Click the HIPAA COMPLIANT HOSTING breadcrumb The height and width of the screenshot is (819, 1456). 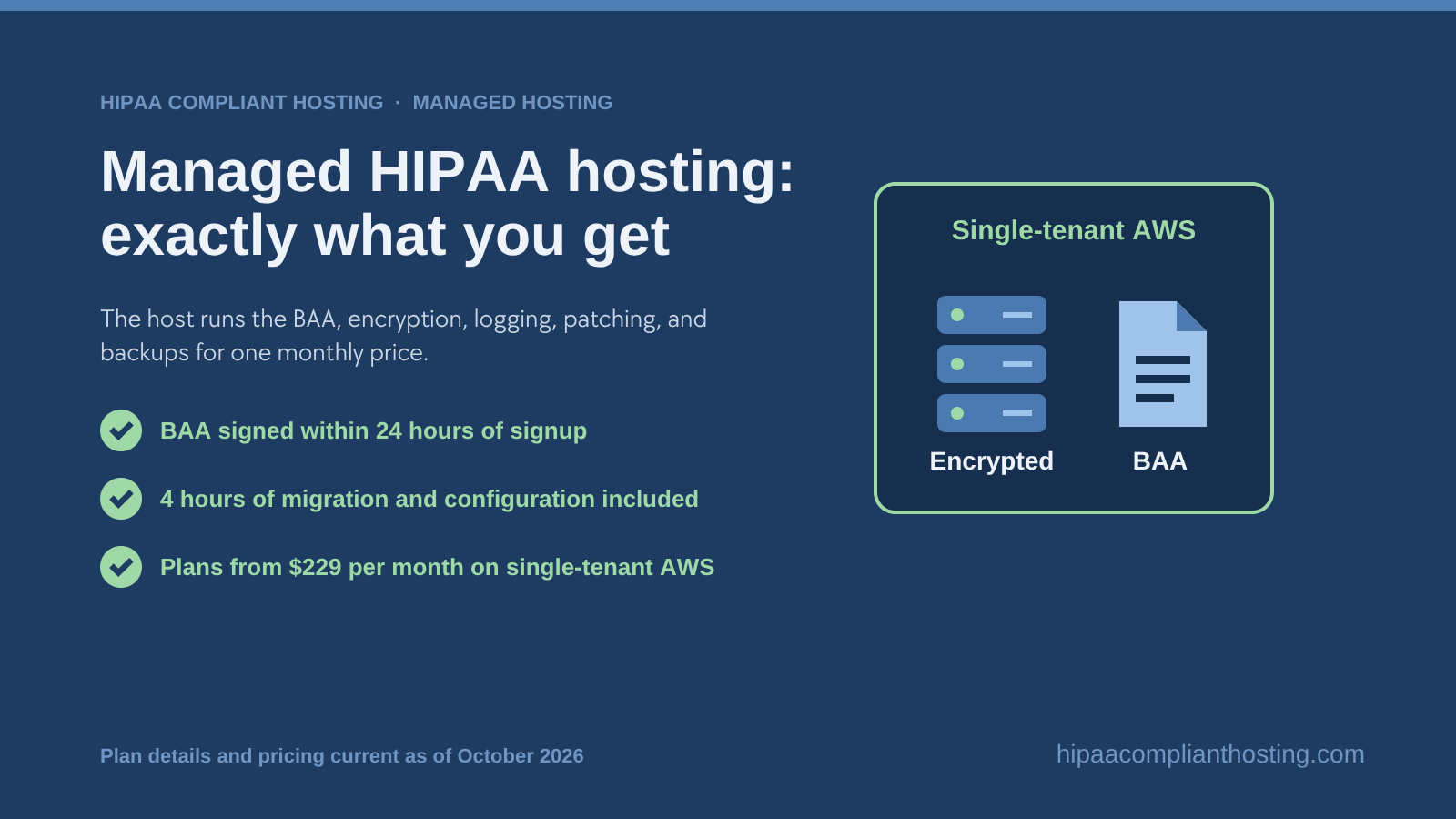pos(242,103)
